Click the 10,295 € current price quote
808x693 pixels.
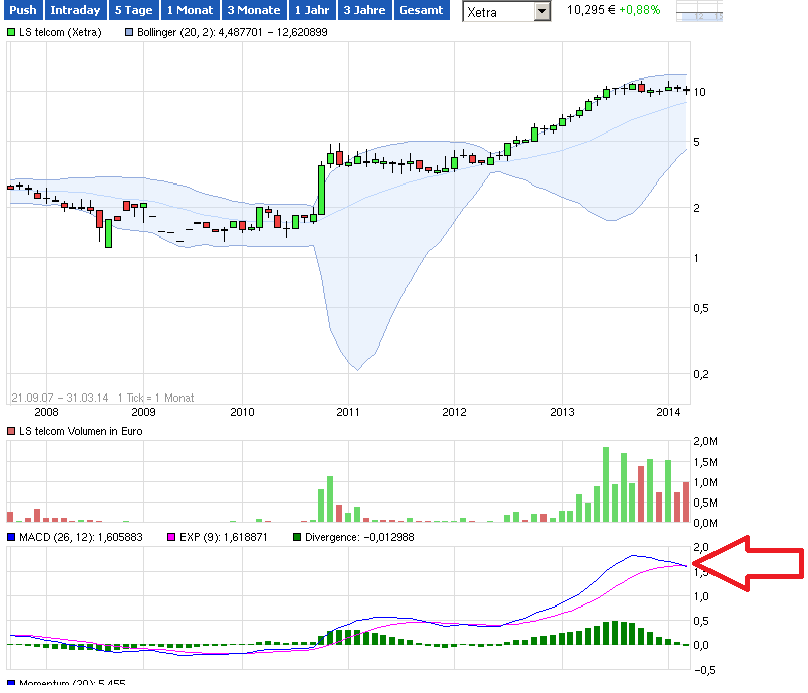pos(588,10)
